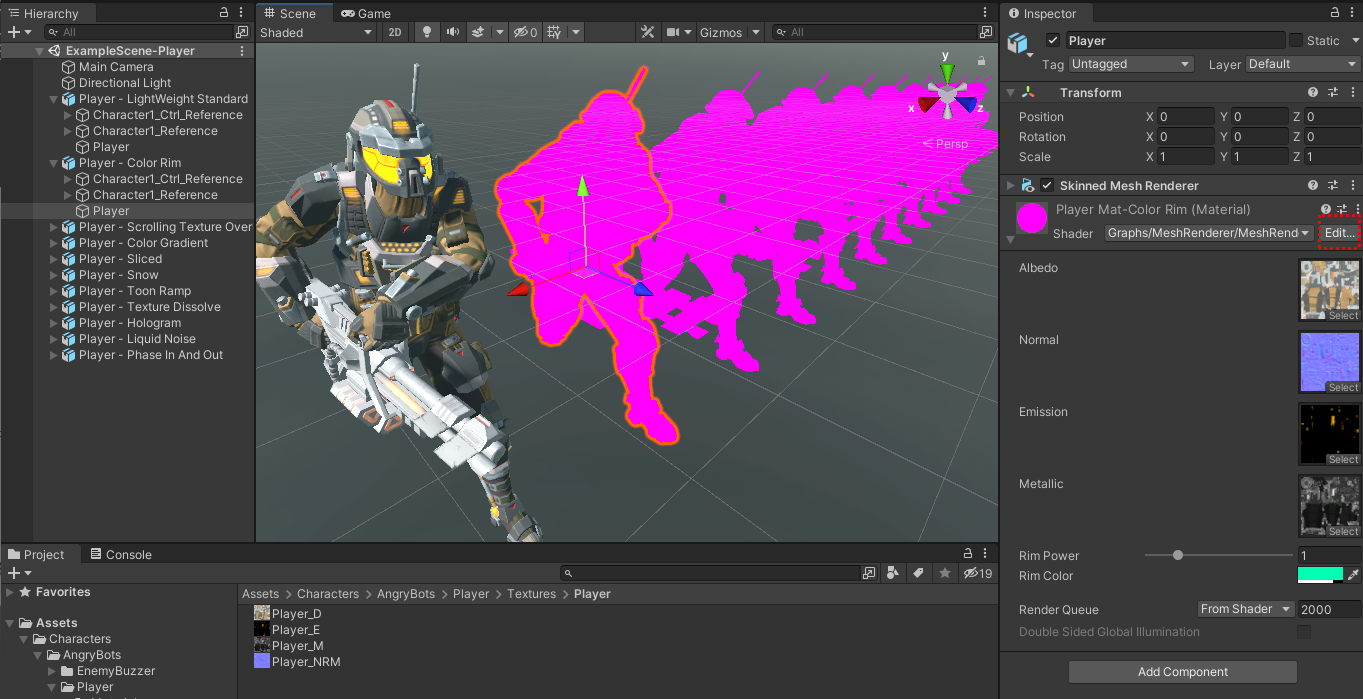Toggle Double Sided Global Illumination checkbox
This screenshot has width=1363, height=699.
click(1304, 632)
